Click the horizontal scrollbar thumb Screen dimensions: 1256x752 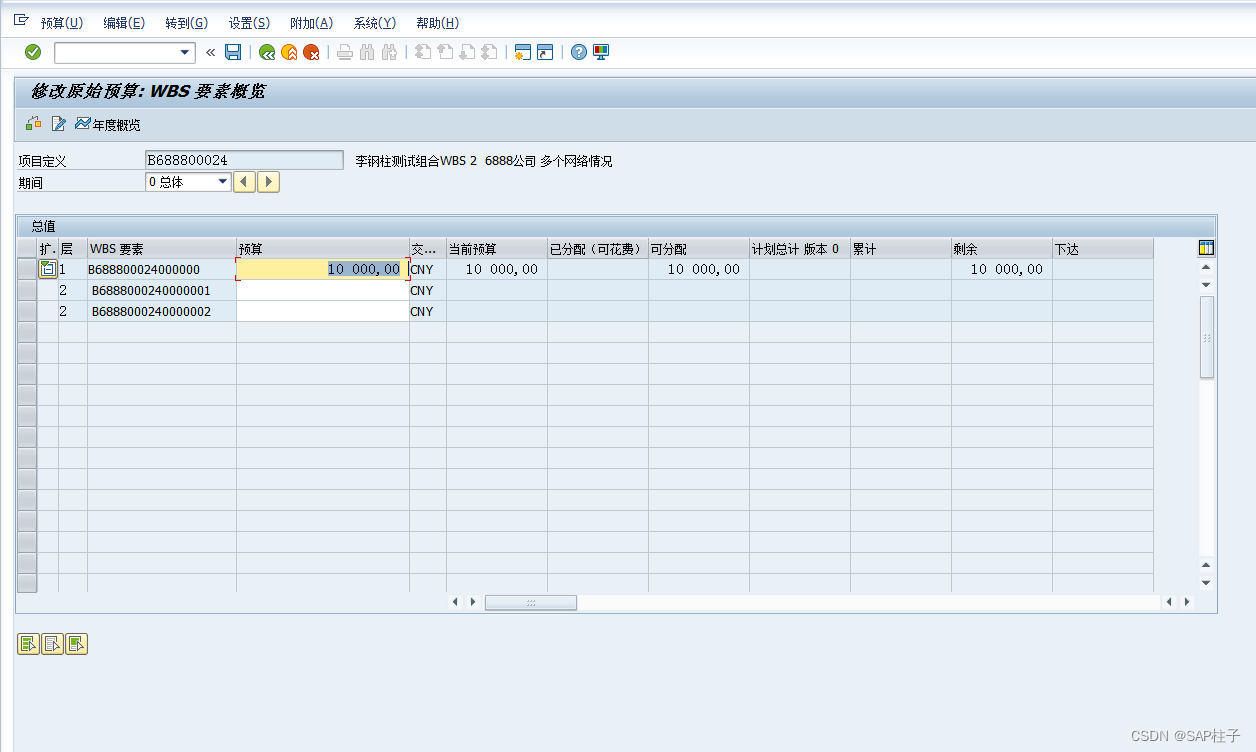pos(531,602)
